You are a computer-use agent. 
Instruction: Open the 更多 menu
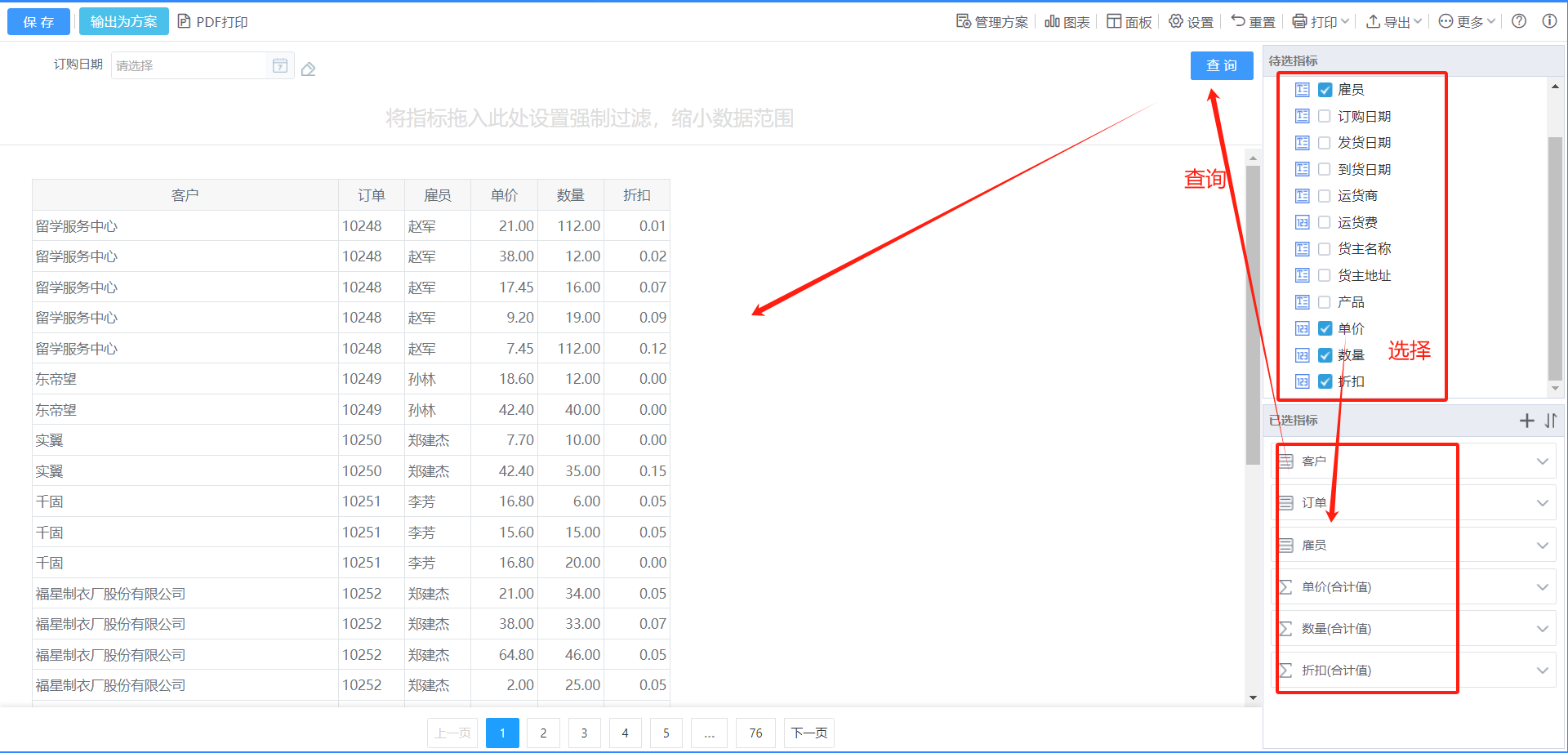click(1467, 22)
